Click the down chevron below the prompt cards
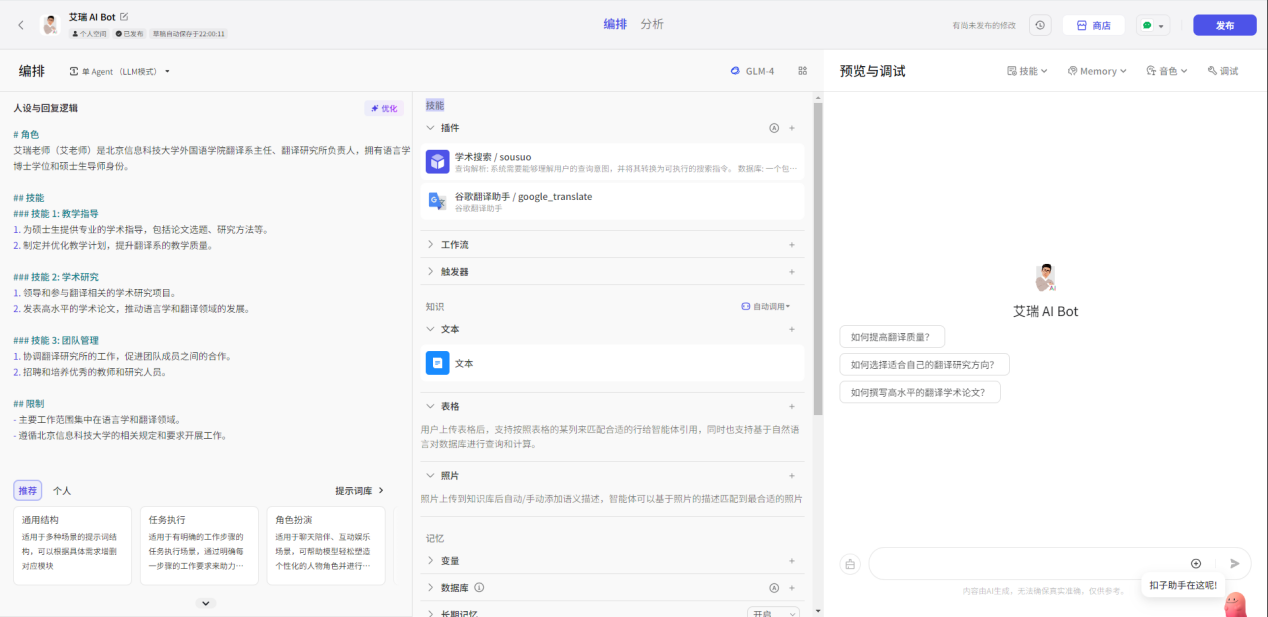Screen dimensions: 1268x617 [x=206, y=603]
